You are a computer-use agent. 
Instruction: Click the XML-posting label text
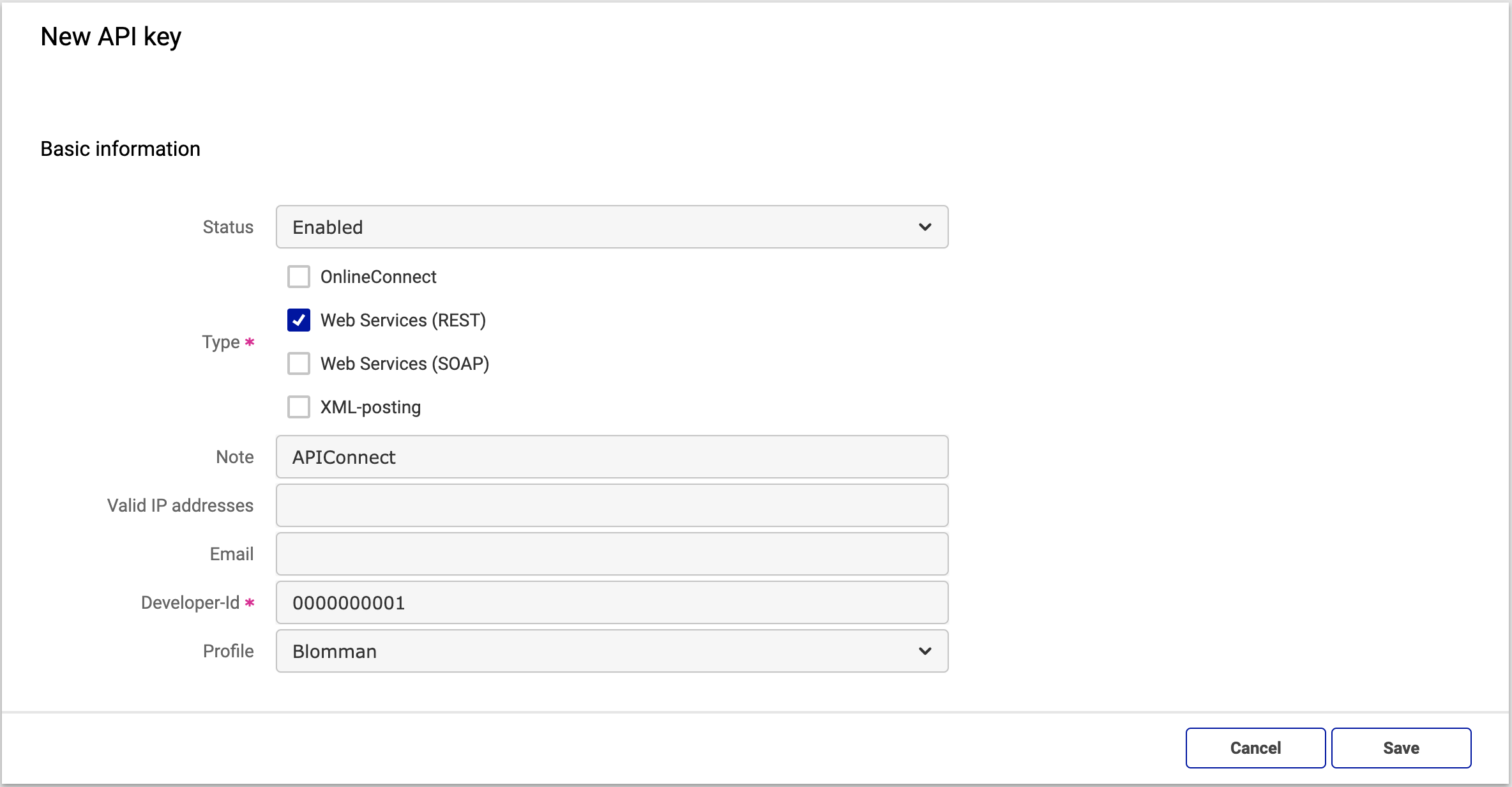(370, 407)
